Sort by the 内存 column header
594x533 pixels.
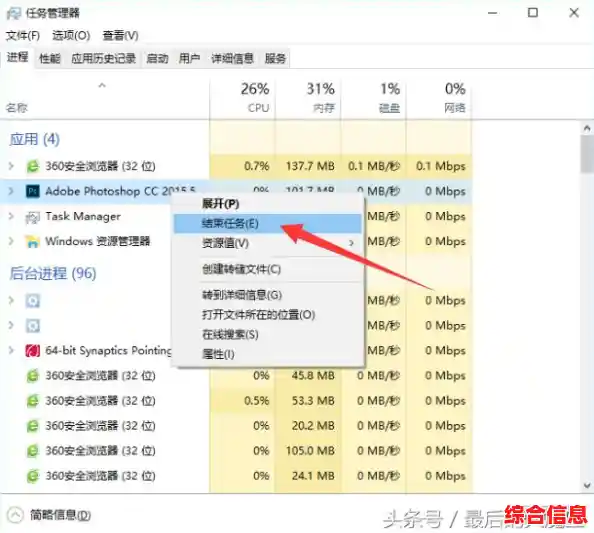pos(308,98)
